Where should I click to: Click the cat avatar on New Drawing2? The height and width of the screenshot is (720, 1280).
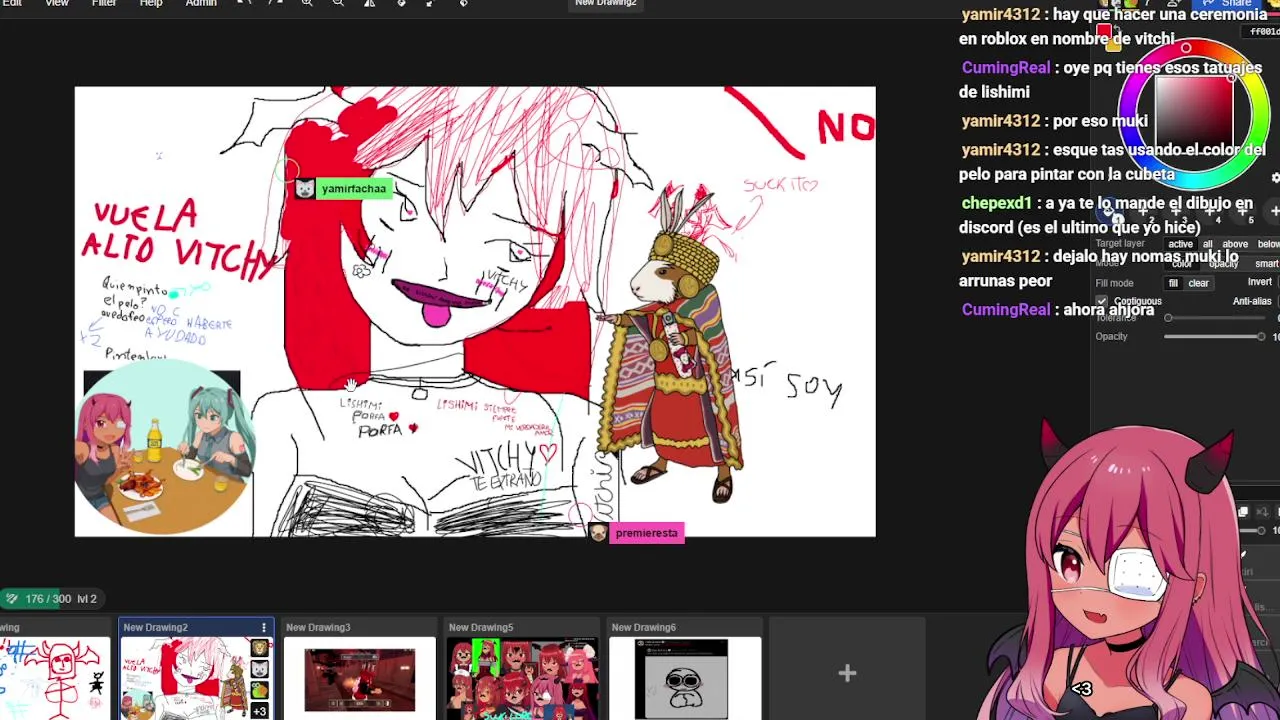(x=260, y=669)
